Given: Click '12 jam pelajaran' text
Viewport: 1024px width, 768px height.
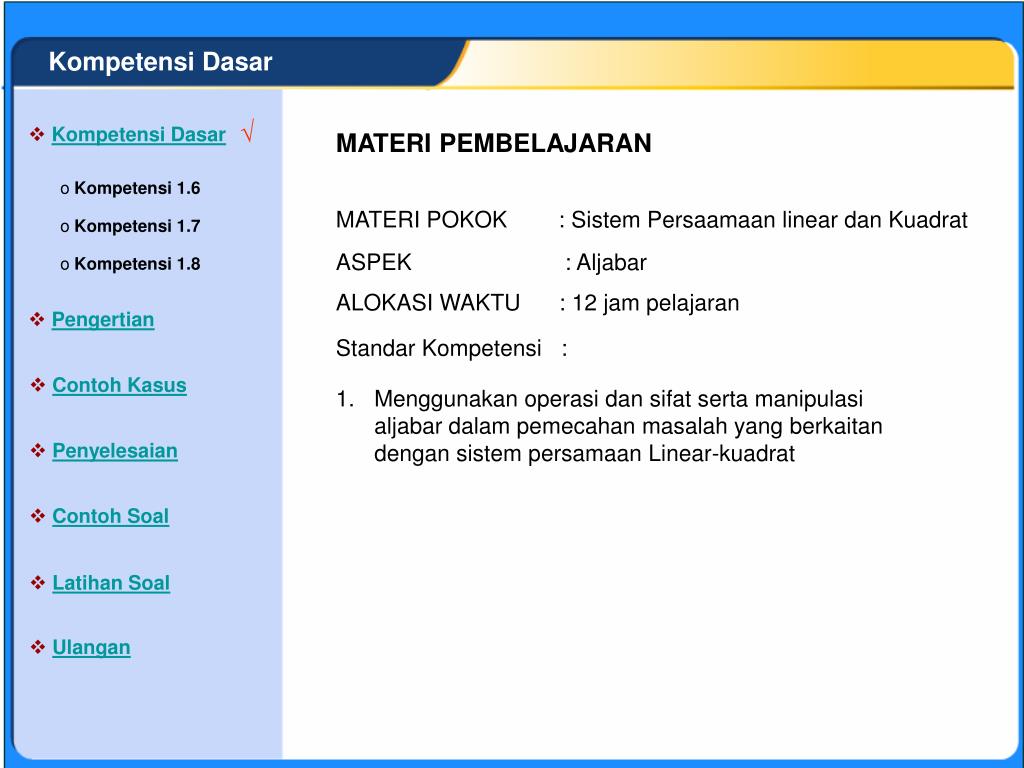Looking at the screenshot, I should click(656, 303).
